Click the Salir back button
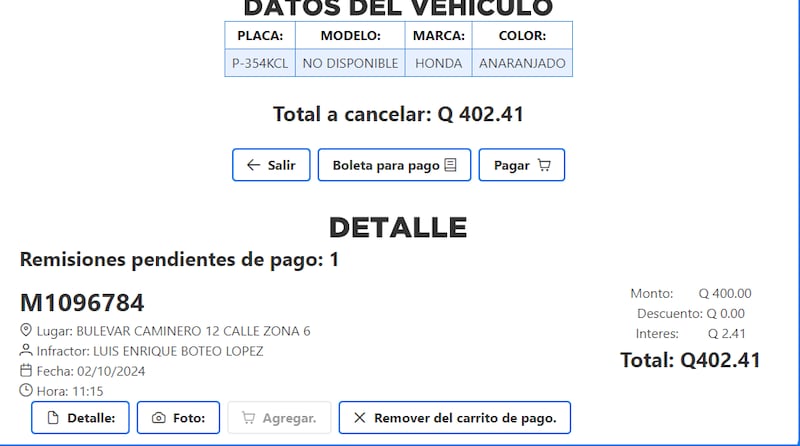The image size is (800, 446). [271, 165]
